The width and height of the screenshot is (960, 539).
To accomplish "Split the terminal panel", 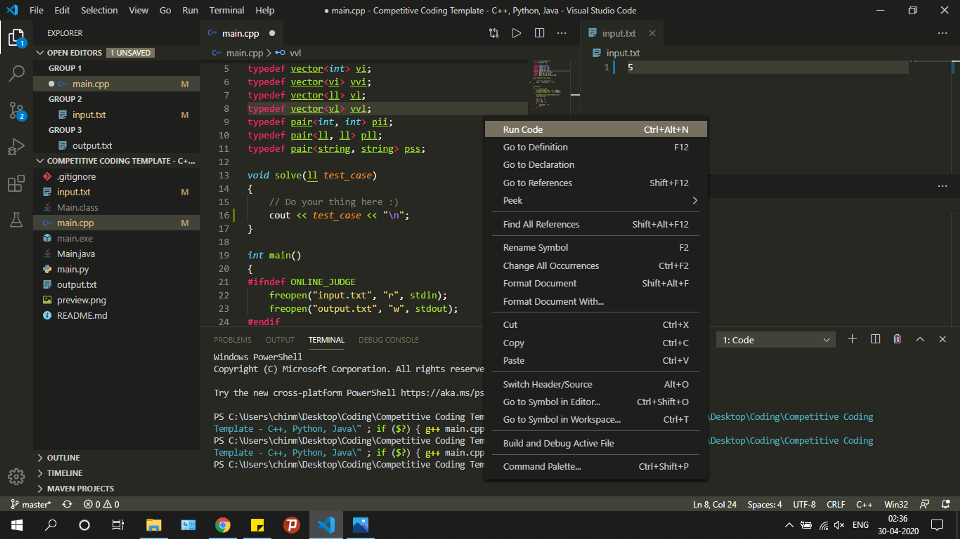I will click(x=875, y=340).
